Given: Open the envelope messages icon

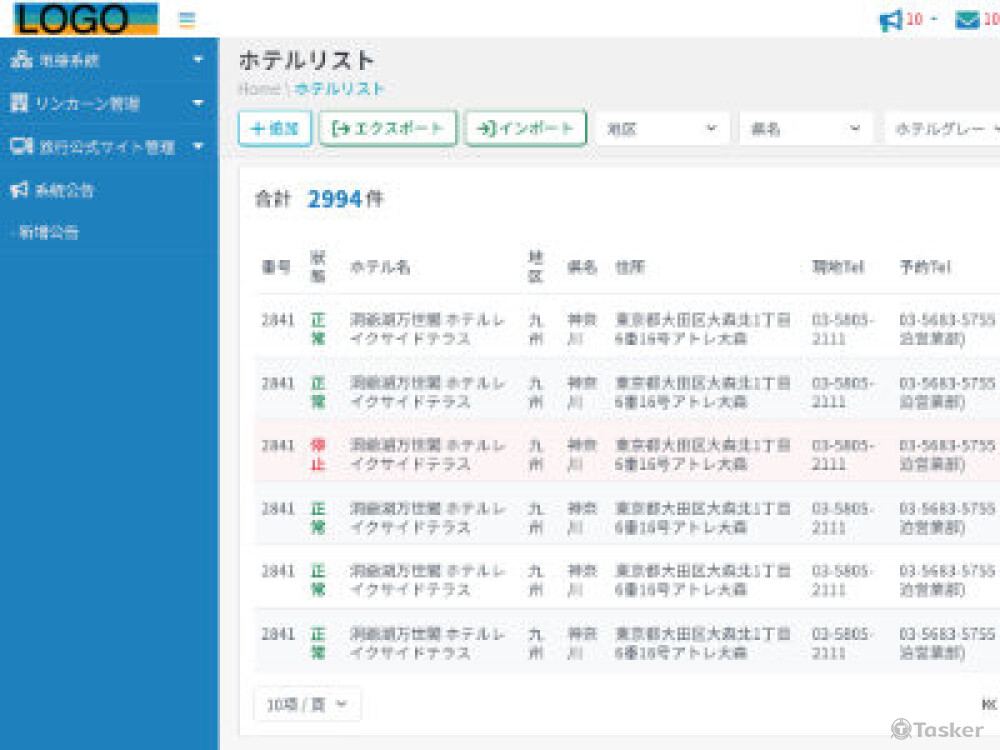Looking at the screenshot, I should 967,20.
